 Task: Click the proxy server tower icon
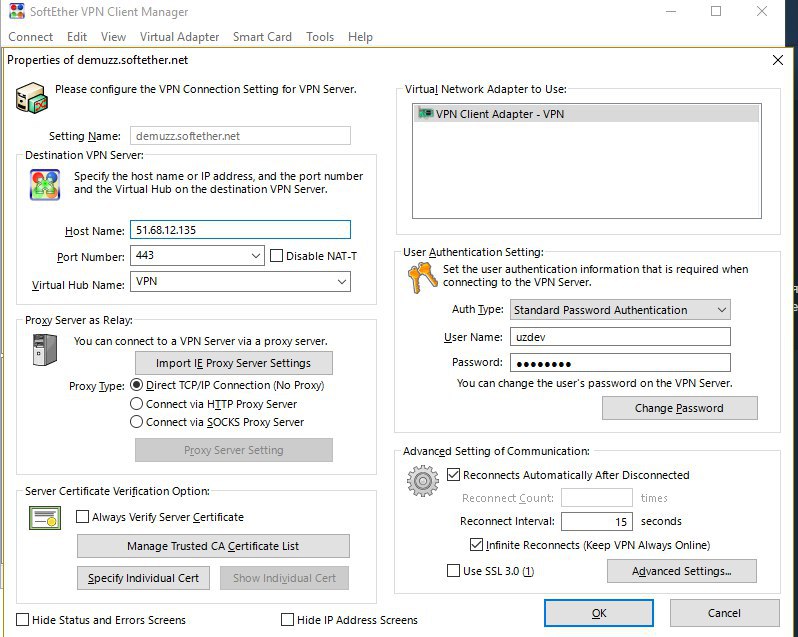tap(44, 350)
